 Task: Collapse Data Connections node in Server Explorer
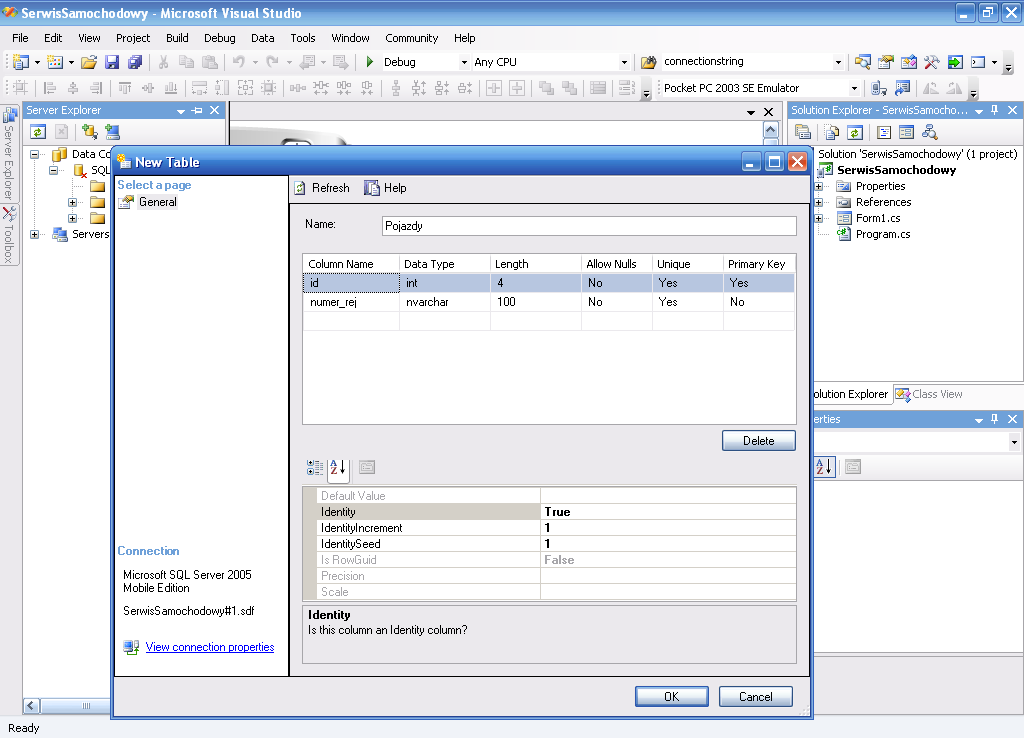click(x=35, y=155)
